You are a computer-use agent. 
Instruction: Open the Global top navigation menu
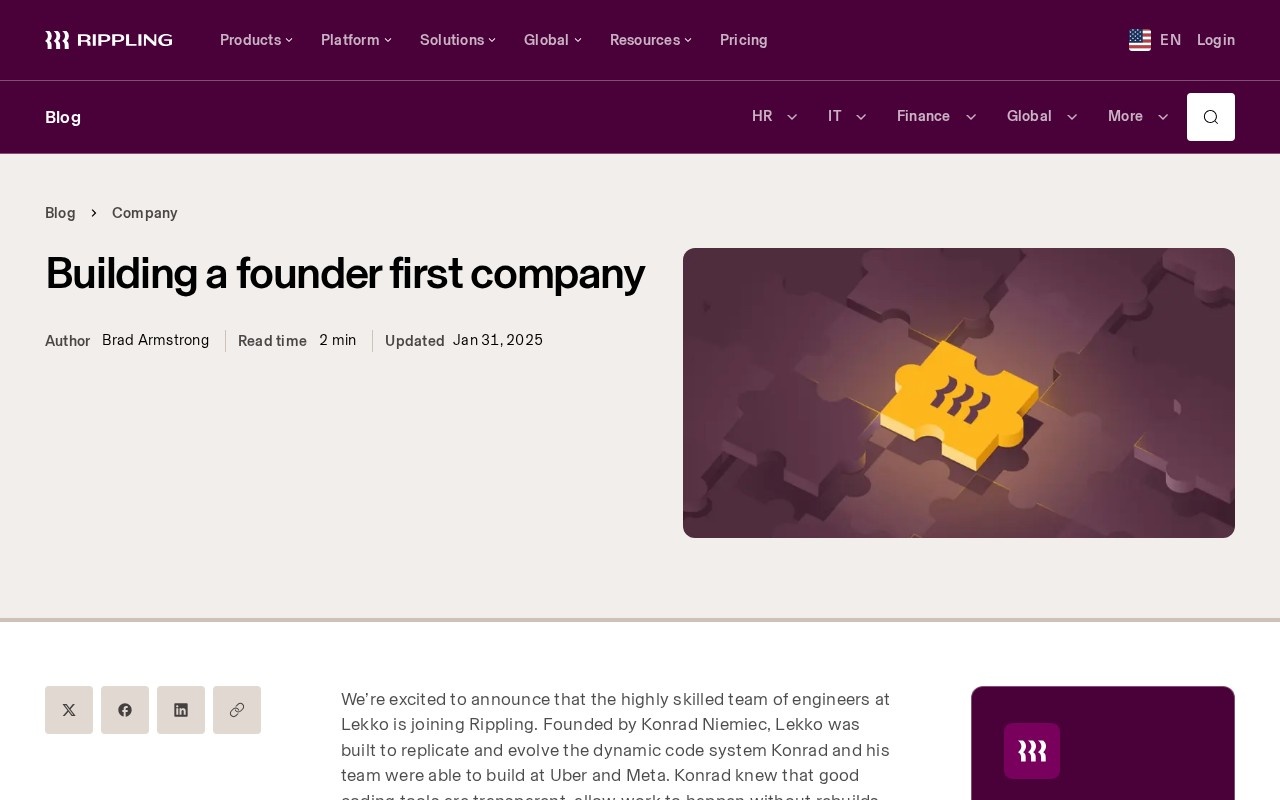[553, 40]
